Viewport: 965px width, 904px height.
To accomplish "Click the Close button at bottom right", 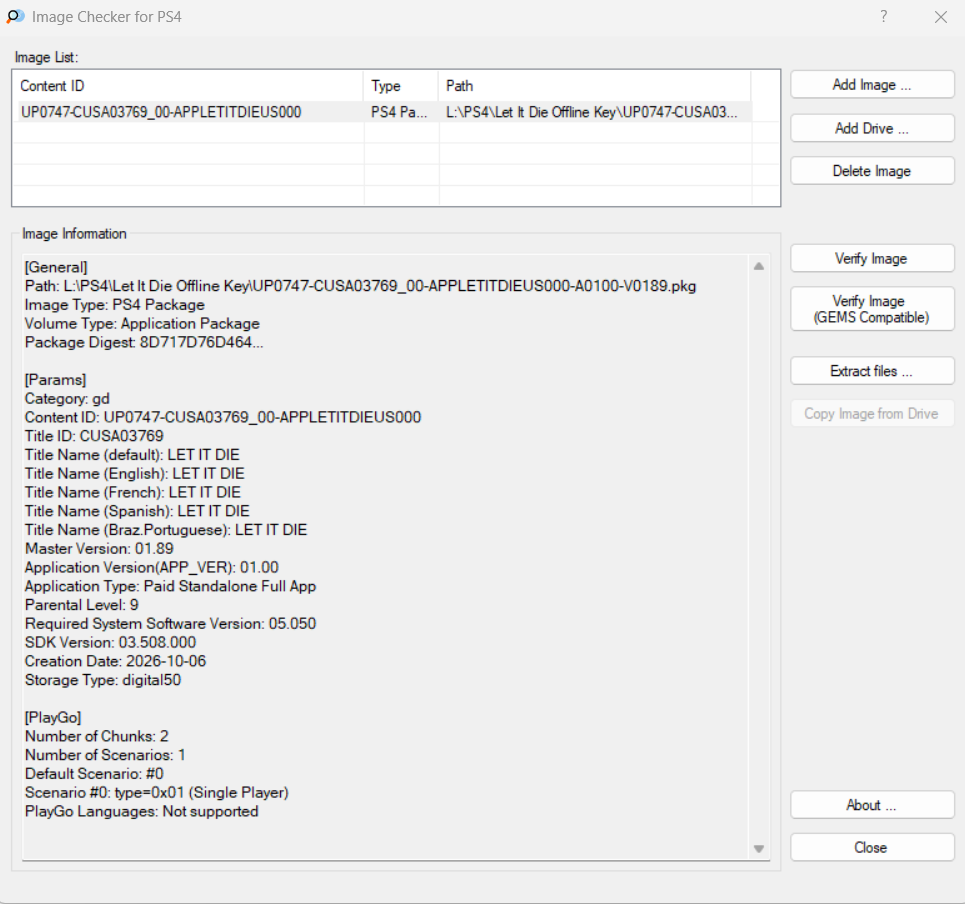I will [872, 847].
